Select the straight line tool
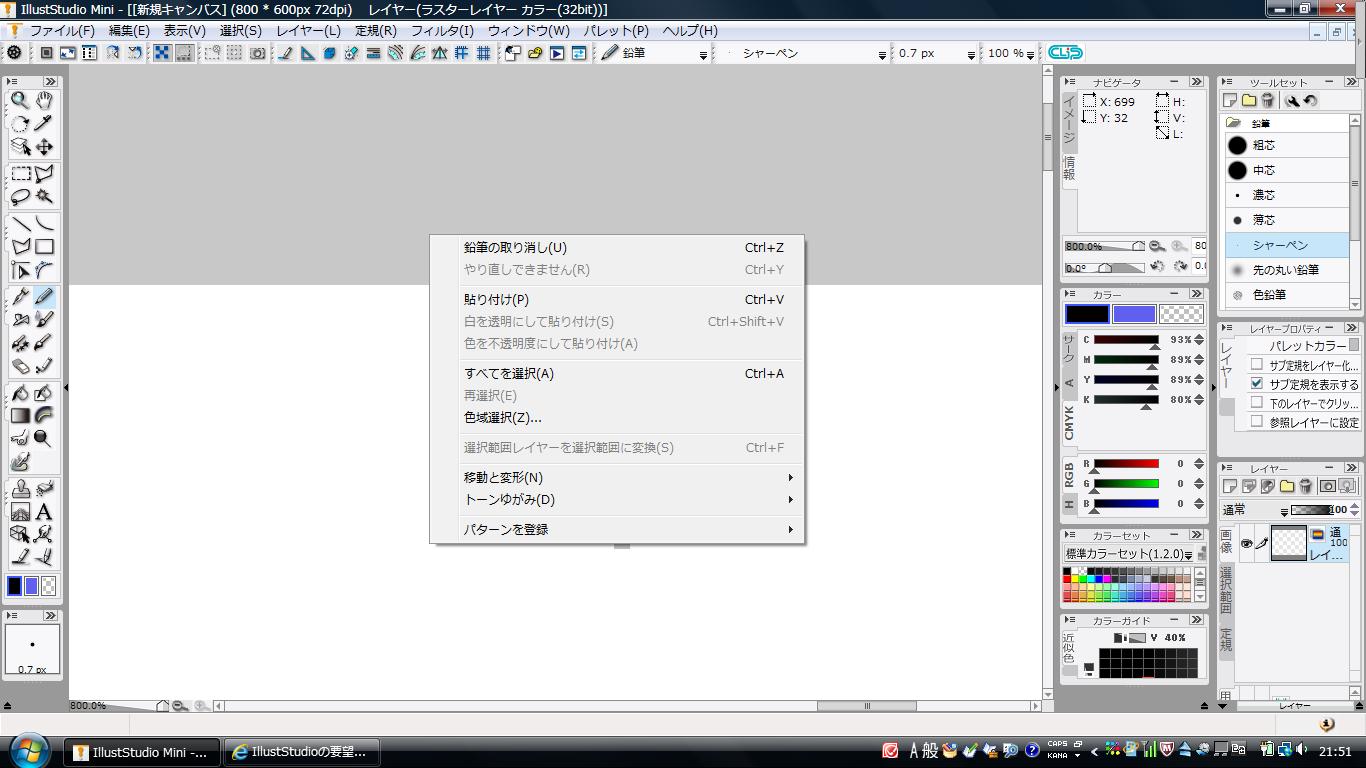 [x=20, y=223]
